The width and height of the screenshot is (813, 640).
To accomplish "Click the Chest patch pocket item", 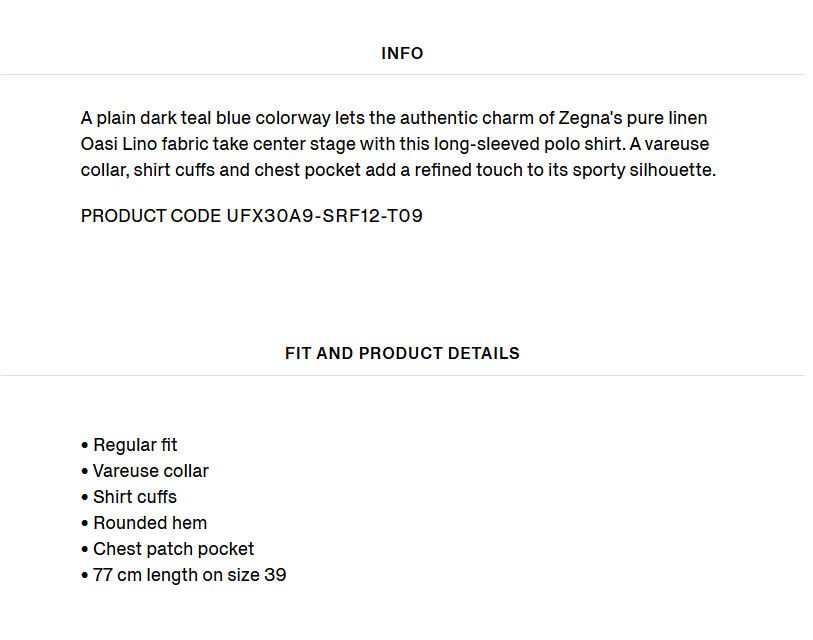I will [168, 549].
